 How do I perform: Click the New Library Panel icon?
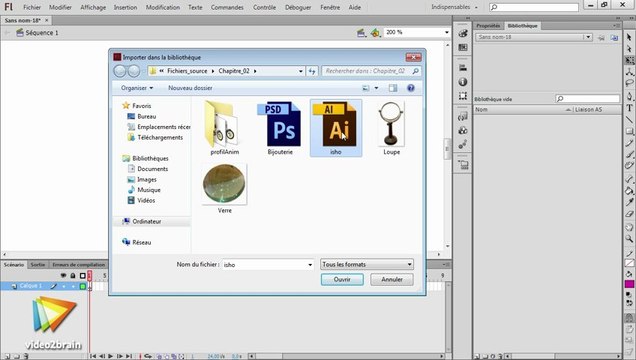click(615, 37)
